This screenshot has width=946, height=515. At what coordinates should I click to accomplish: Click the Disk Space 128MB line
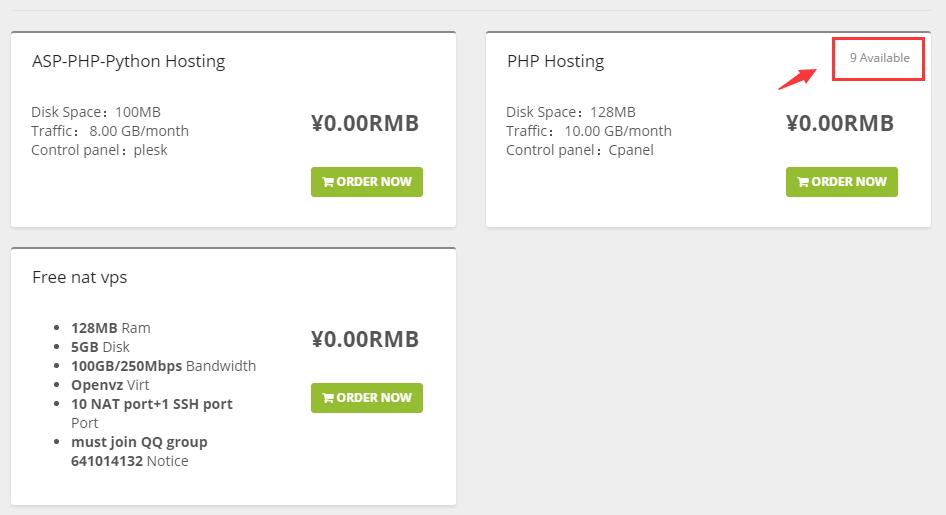(x=571, y=112)
